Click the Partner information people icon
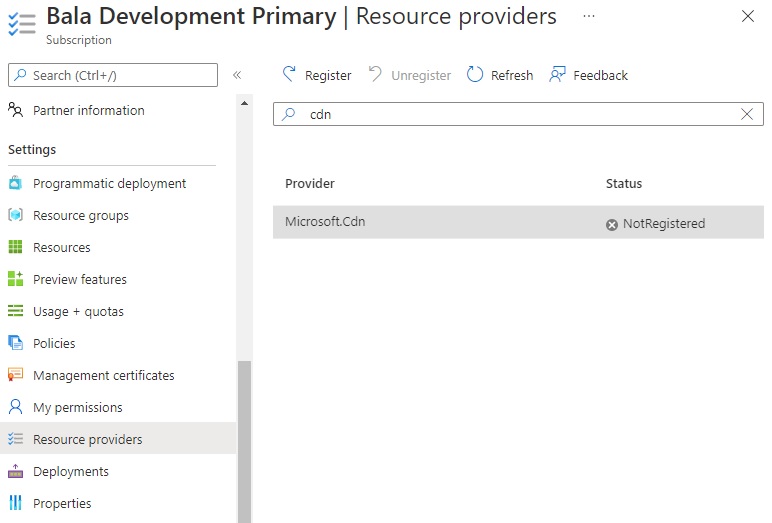The width and height of the screenshot is (772, 523). coord(15,109)
